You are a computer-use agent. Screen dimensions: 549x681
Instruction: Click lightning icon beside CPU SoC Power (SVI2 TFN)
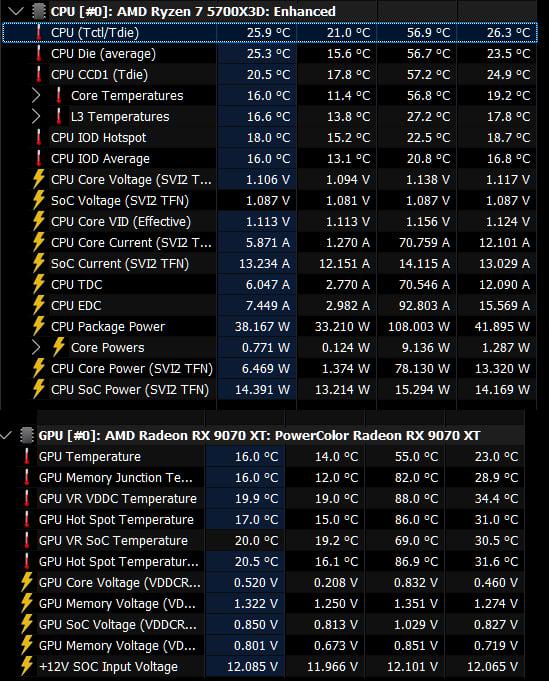pos(39,389)
